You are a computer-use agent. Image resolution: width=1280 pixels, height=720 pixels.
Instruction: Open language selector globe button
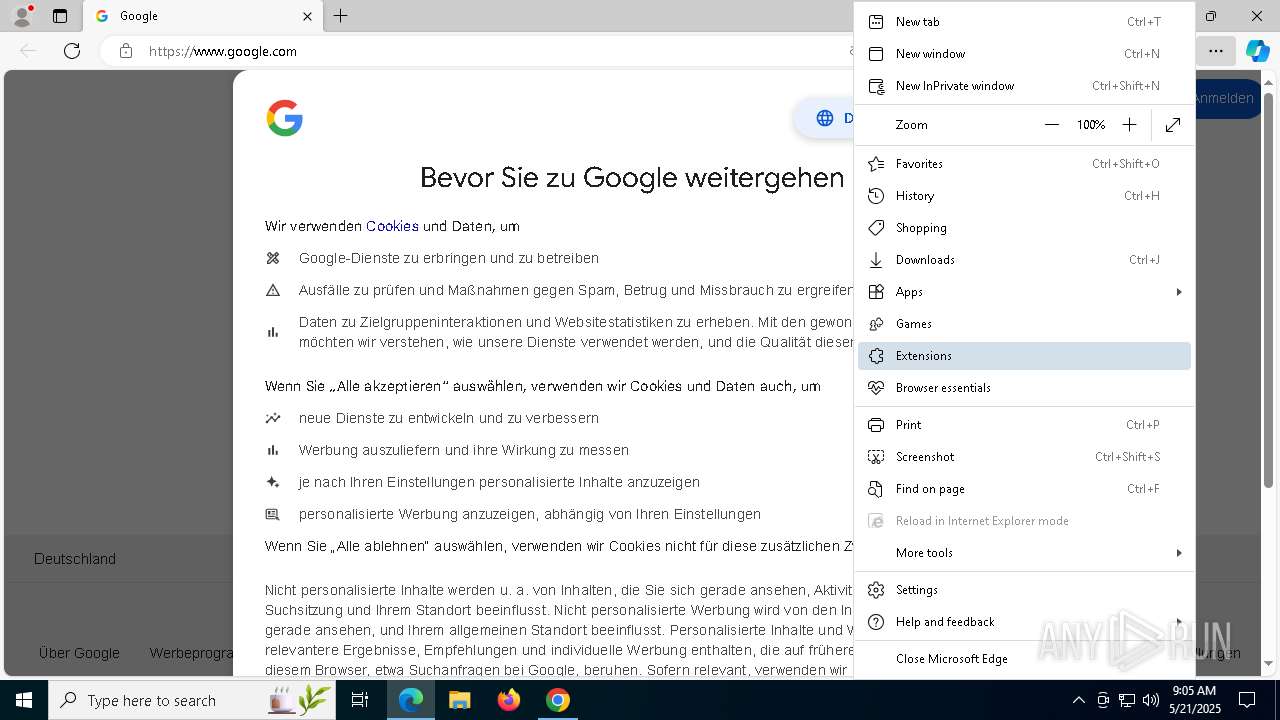[825, 118]
